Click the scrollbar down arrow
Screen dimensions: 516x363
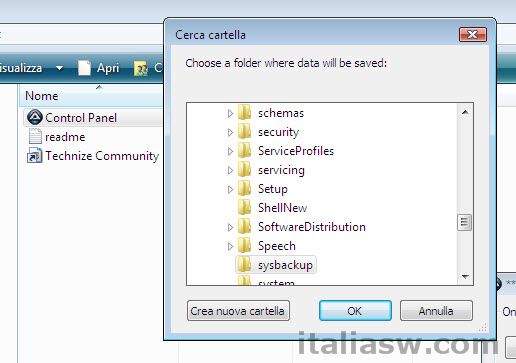point(465,276)
